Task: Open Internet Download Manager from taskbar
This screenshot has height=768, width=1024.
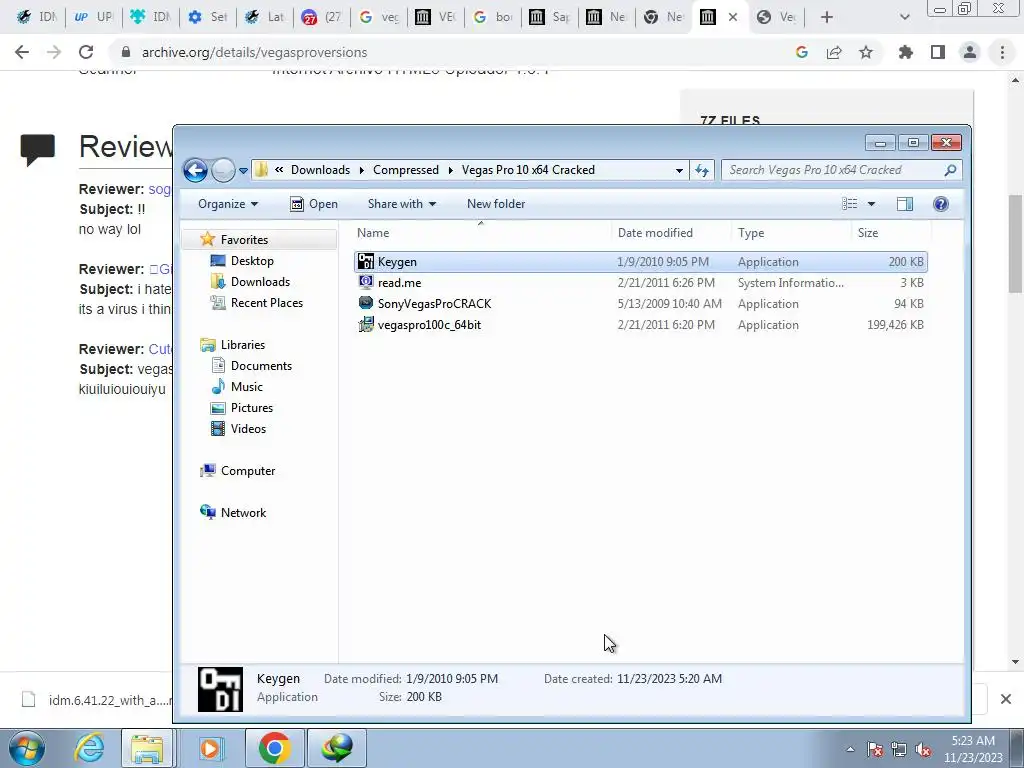Action: (337, 748)
